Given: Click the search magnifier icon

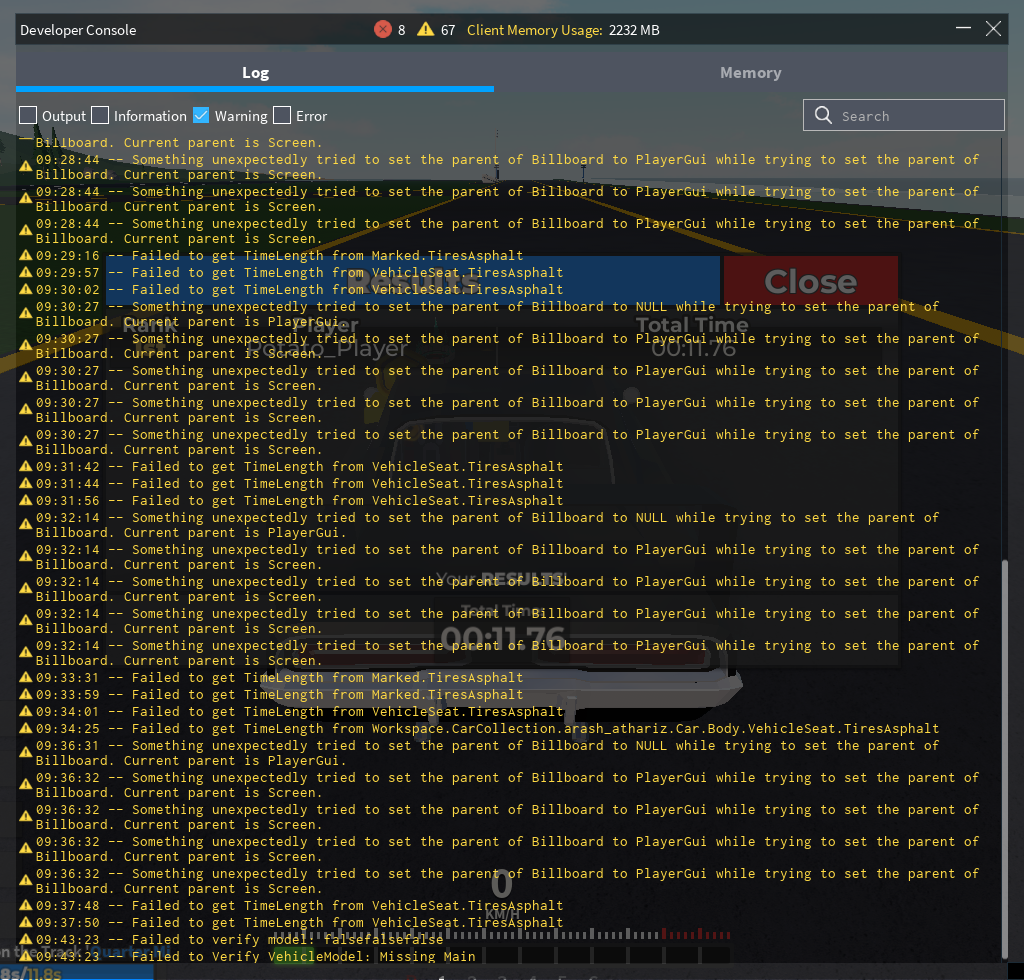Looking at the screenshot, I should 824,116.
